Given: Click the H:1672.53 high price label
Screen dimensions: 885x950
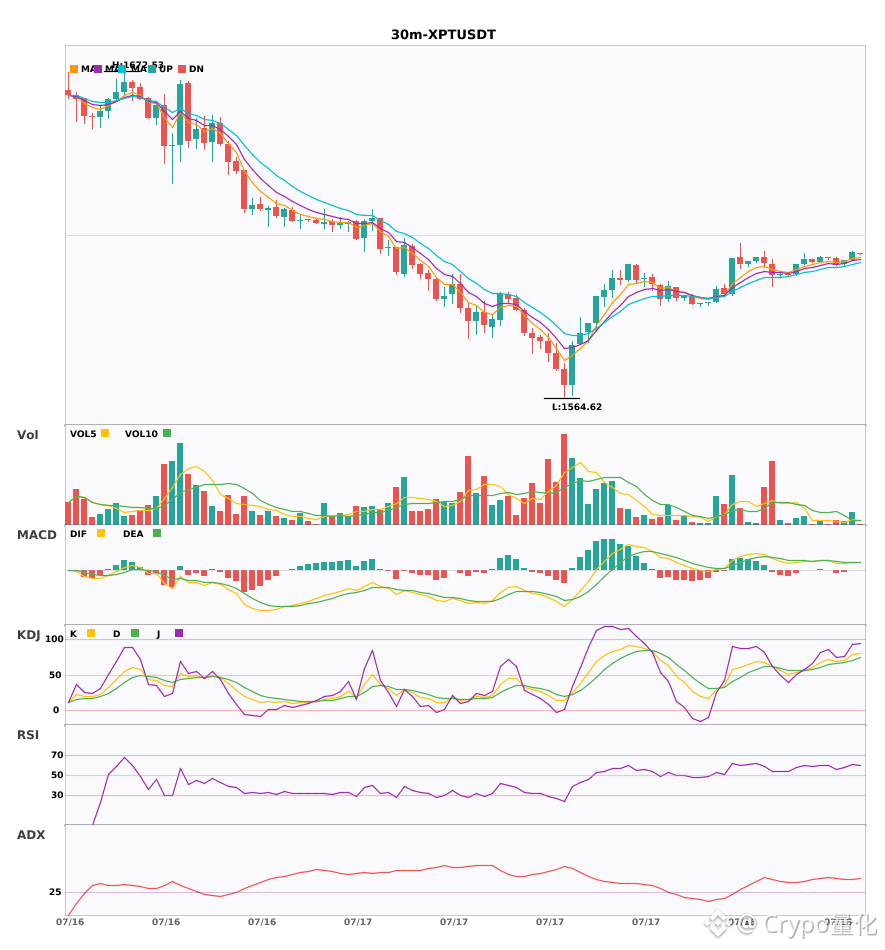Looking at the screenshot, I should click(138, 64).
